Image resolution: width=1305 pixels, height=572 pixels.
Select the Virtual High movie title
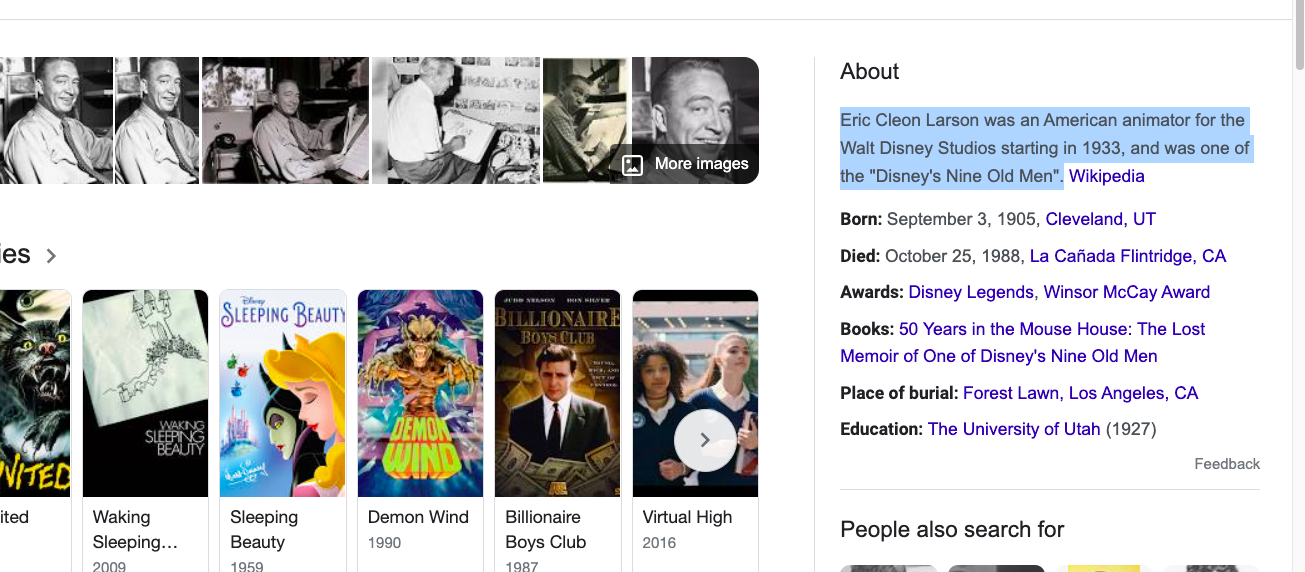click(687, 517)
